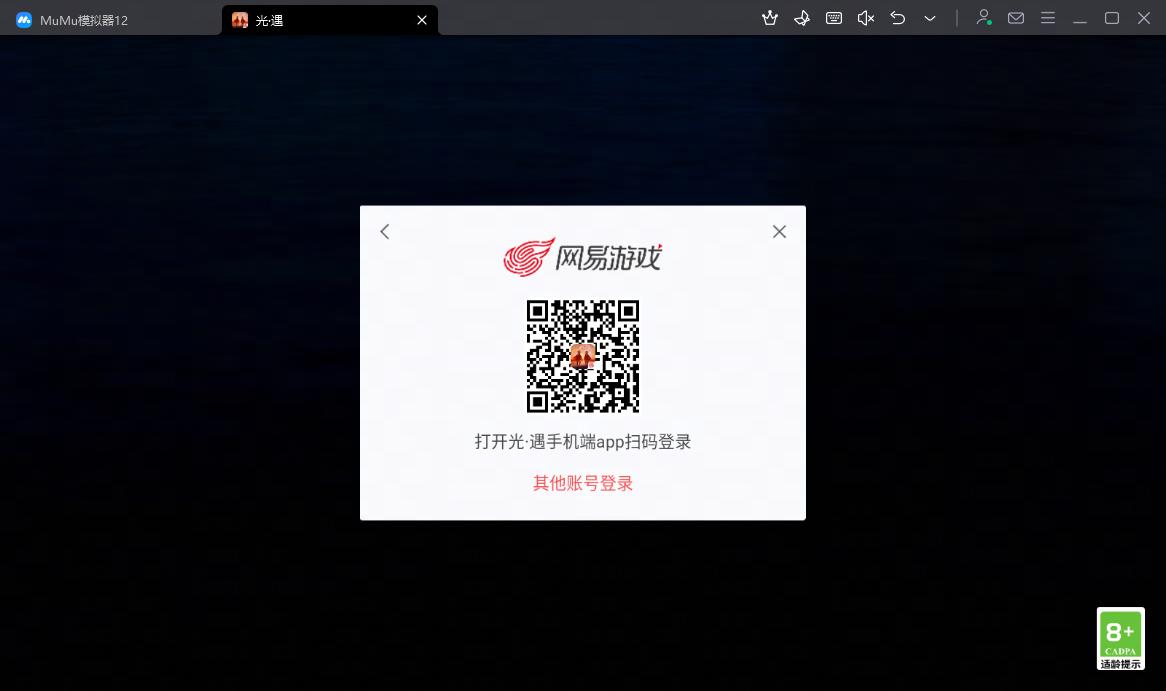This screenshot has width=1166, height=691.
Task: Click the pin window icon in toolbar
Action: pos(802,18)
